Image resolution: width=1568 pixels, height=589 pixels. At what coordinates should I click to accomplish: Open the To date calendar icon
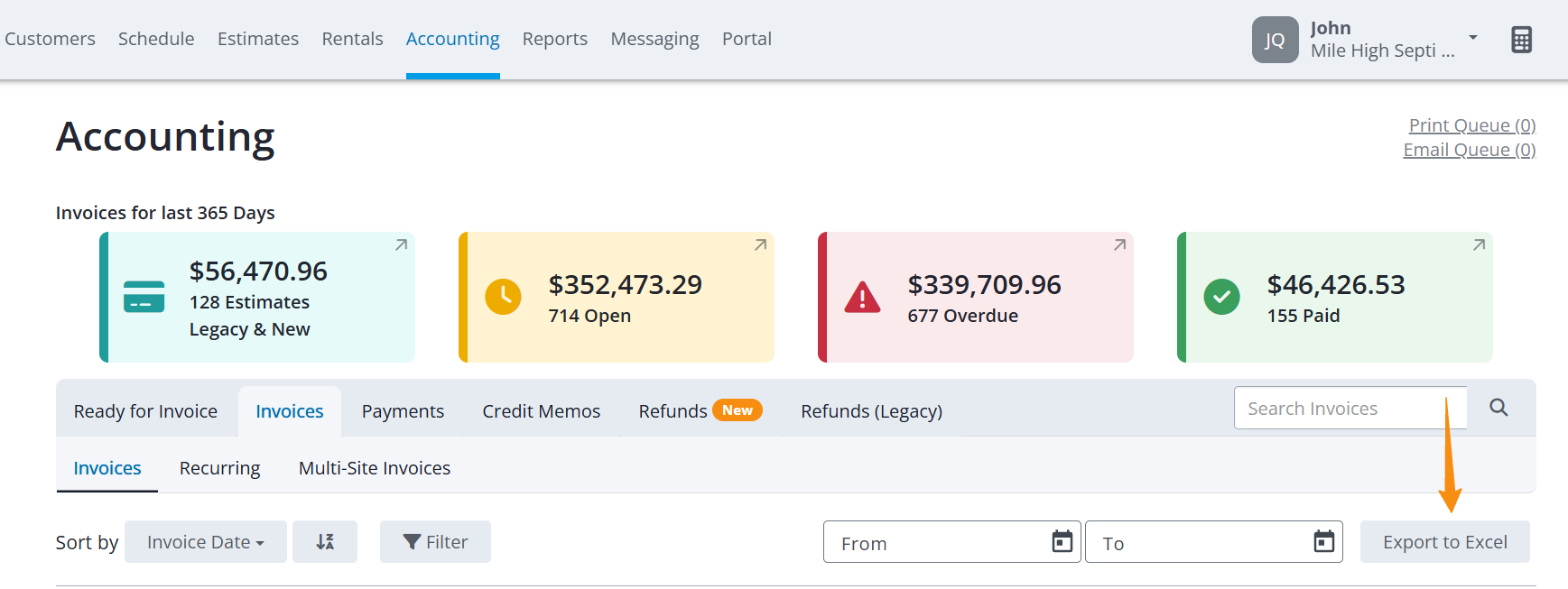1324,541
